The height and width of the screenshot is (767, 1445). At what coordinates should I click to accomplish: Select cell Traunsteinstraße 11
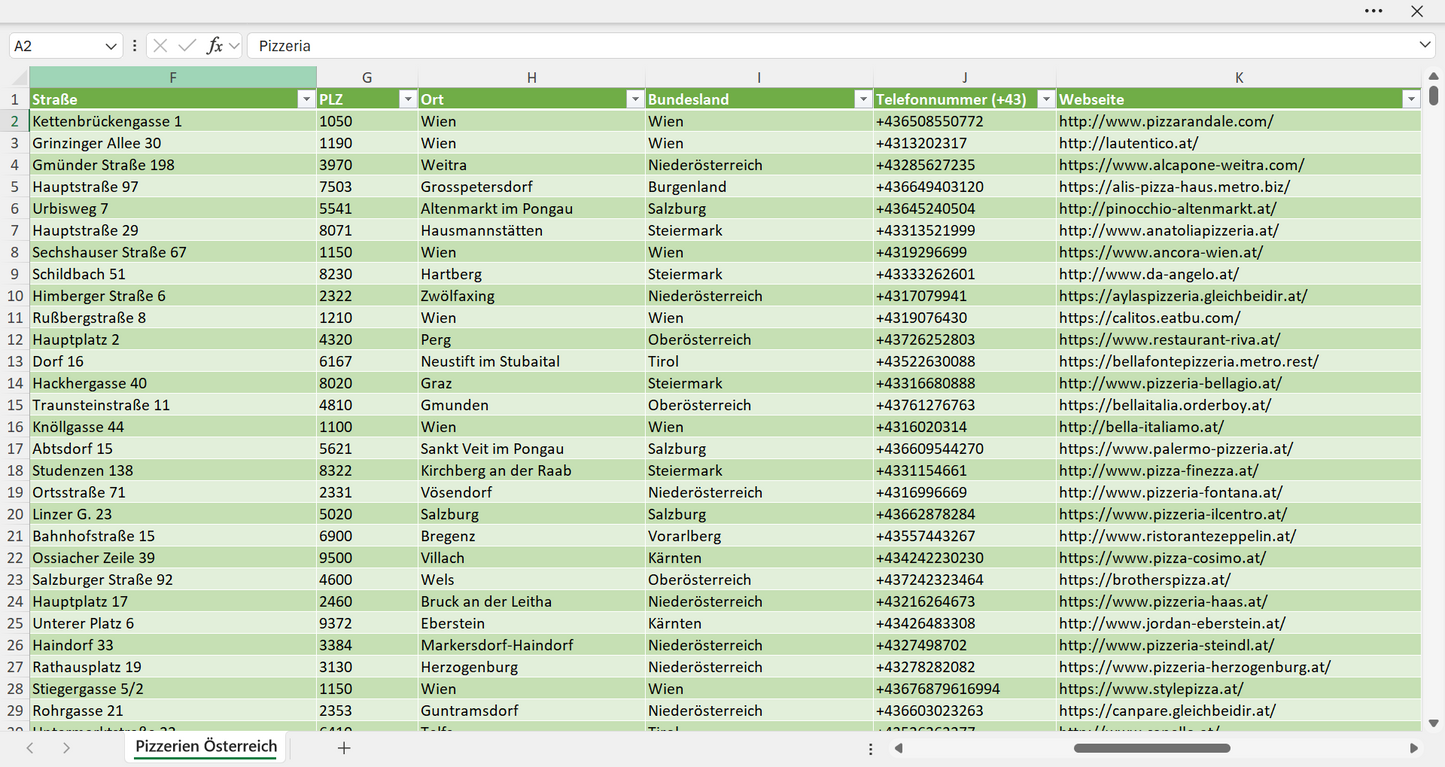pos(173,405)
